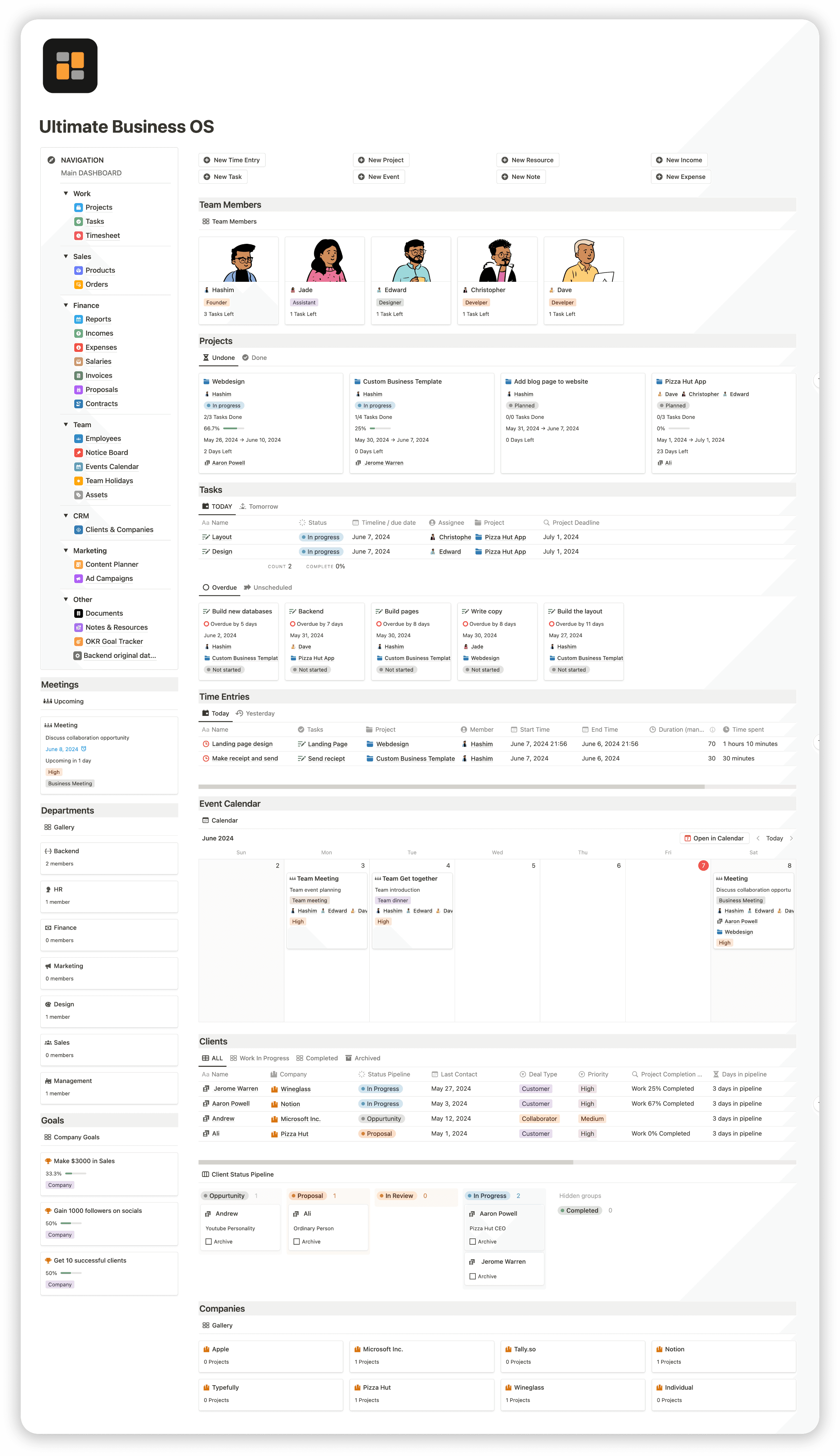
Task: Open the Notice Board page
Action: click(106, 452)
